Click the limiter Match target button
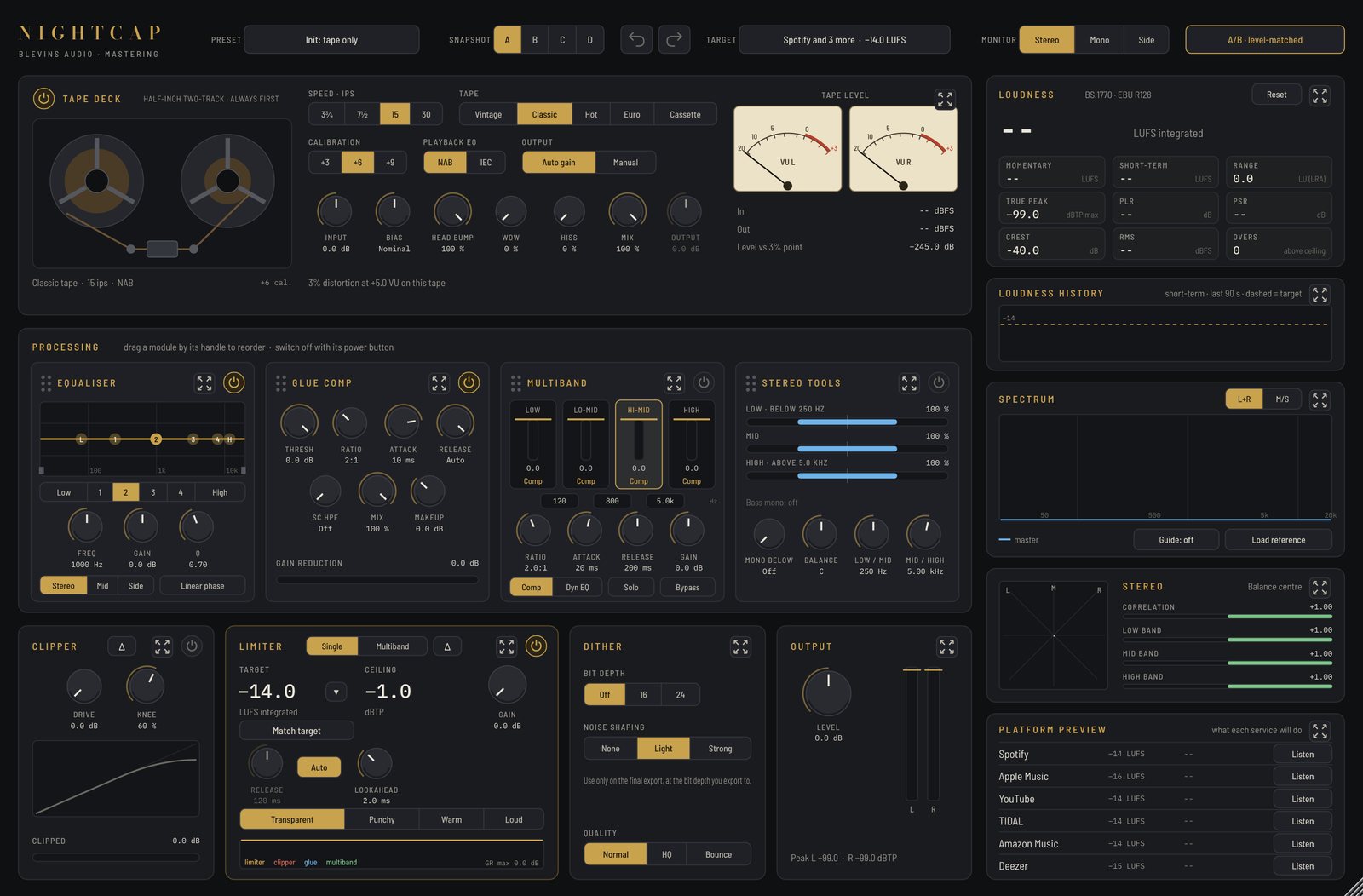 point(296,731)
